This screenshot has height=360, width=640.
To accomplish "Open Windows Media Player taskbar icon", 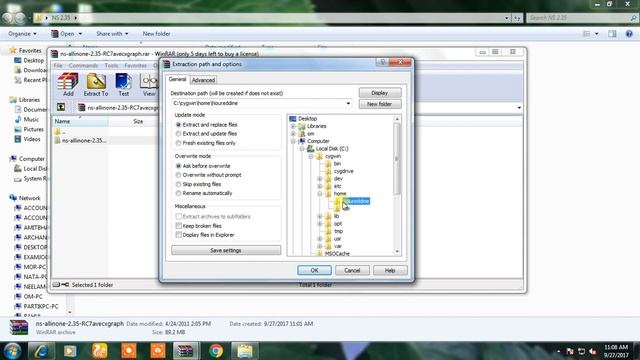I will click(70, 351).
